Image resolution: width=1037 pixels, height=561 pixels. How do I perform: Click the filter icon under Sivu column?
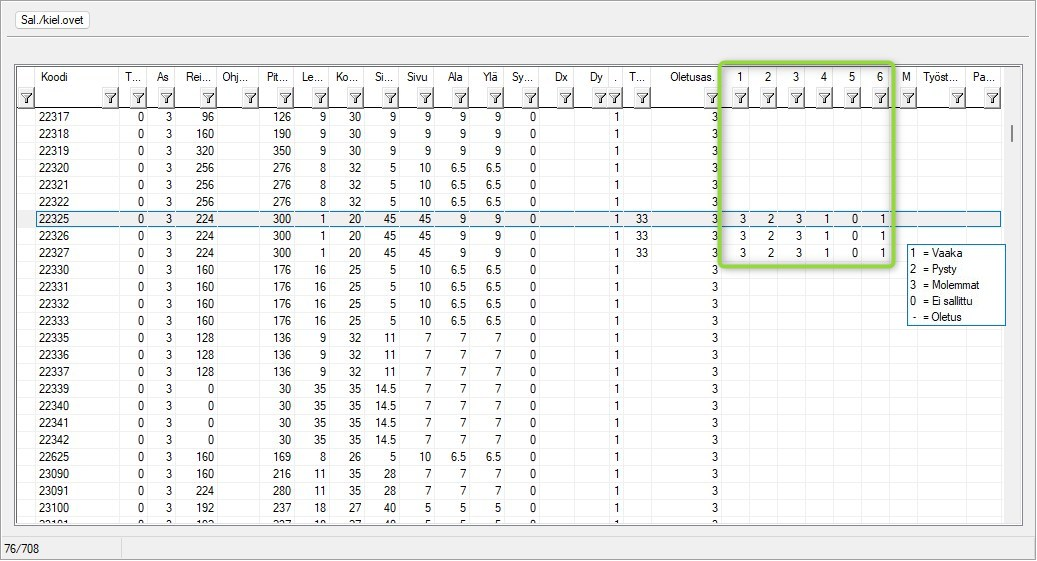425,99
